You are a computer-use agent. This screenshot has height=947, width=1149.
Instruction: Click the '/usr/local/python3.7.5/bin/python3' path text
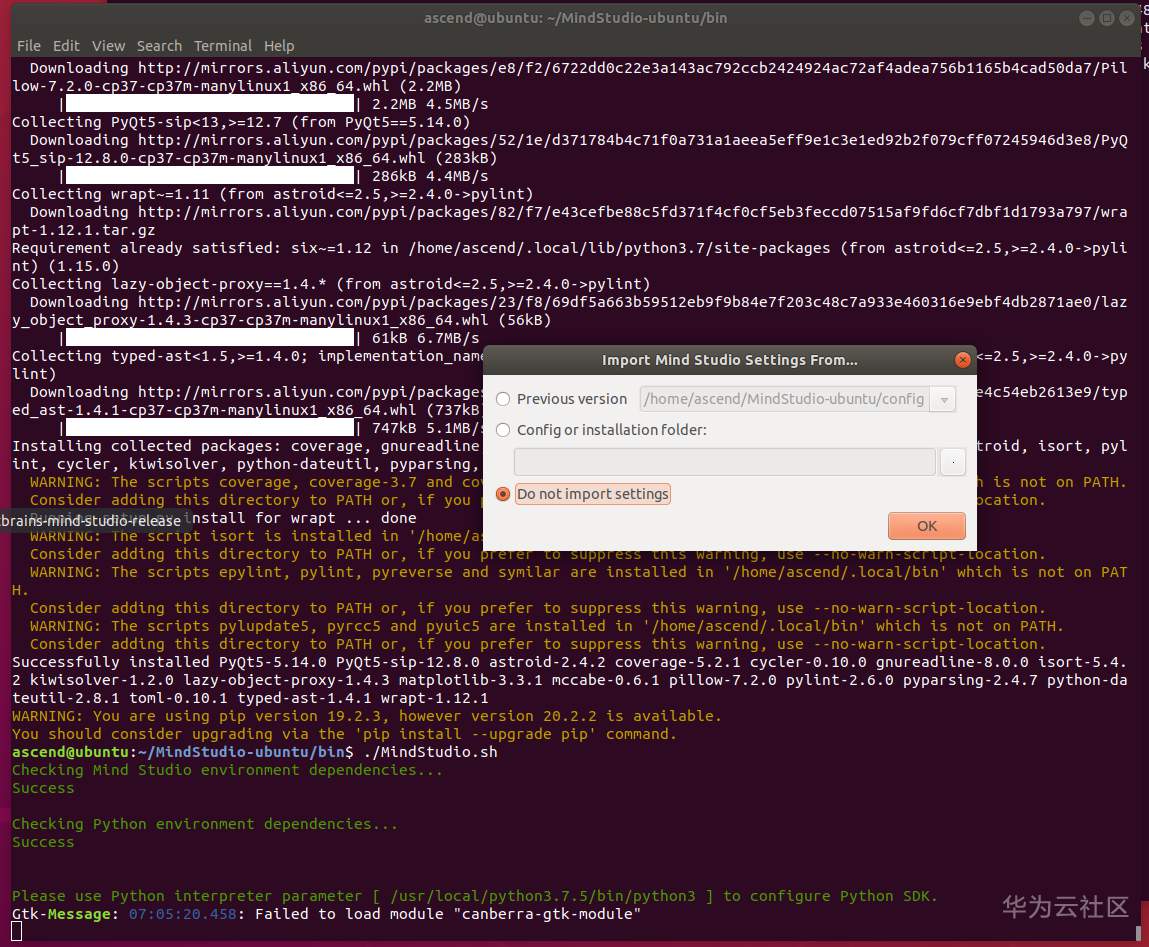pos(543,896)
